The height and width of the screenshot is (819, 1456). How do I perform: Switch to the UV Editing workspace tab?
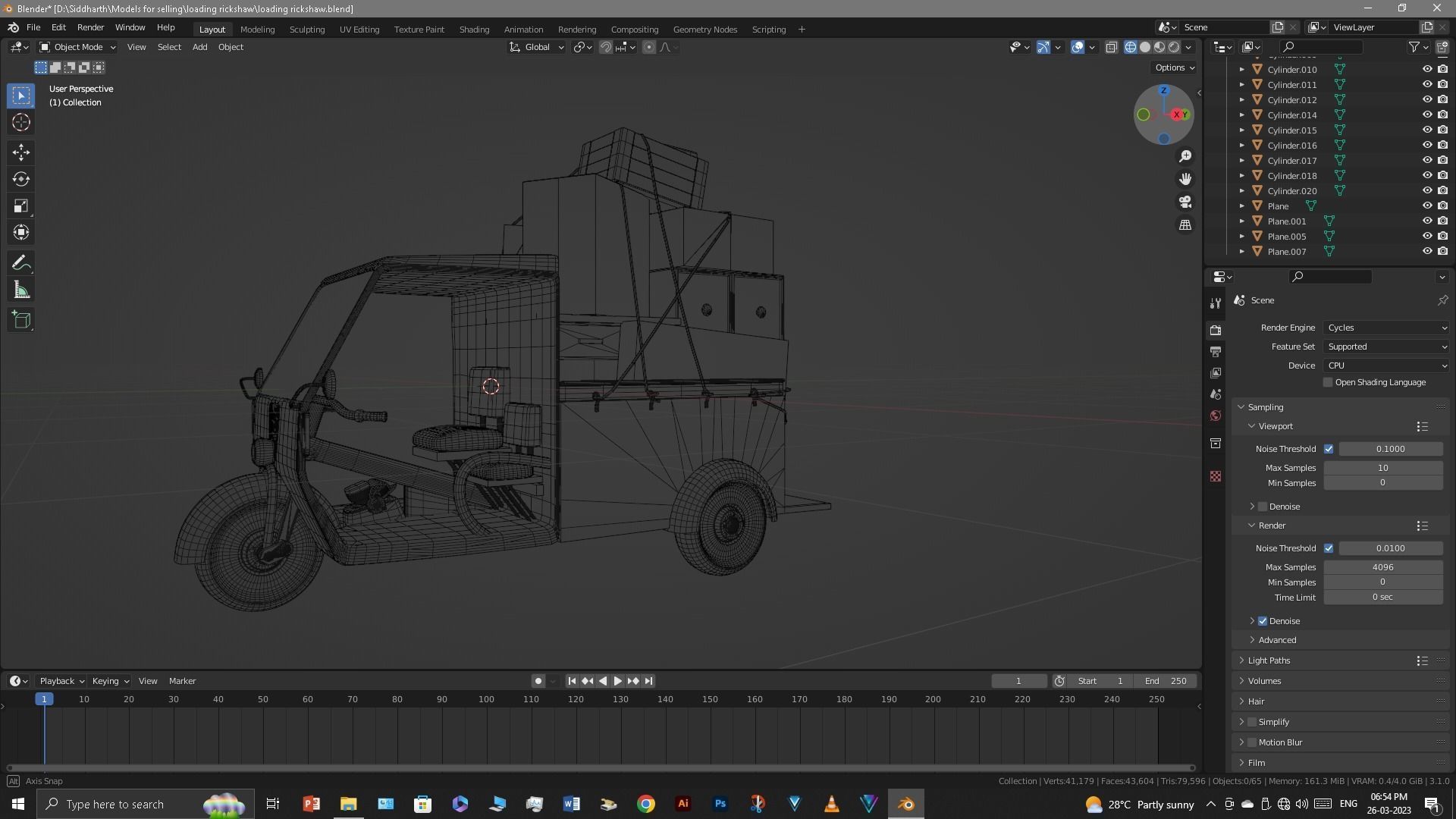click(x=359, y=29)
